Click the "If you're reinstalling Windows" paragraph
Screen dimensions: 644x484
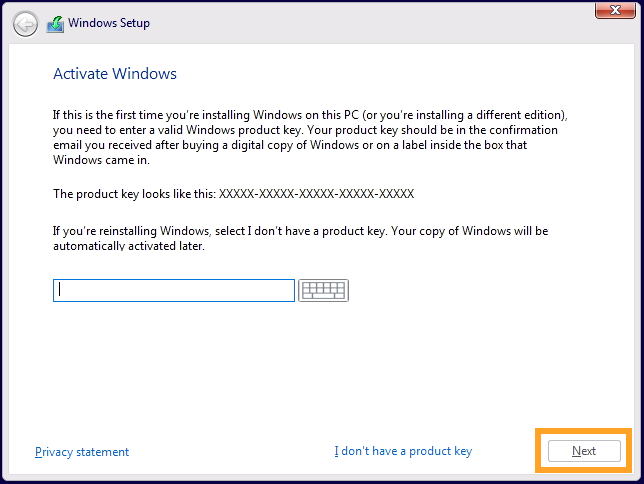pyautogui.click(x=300, y=231)
